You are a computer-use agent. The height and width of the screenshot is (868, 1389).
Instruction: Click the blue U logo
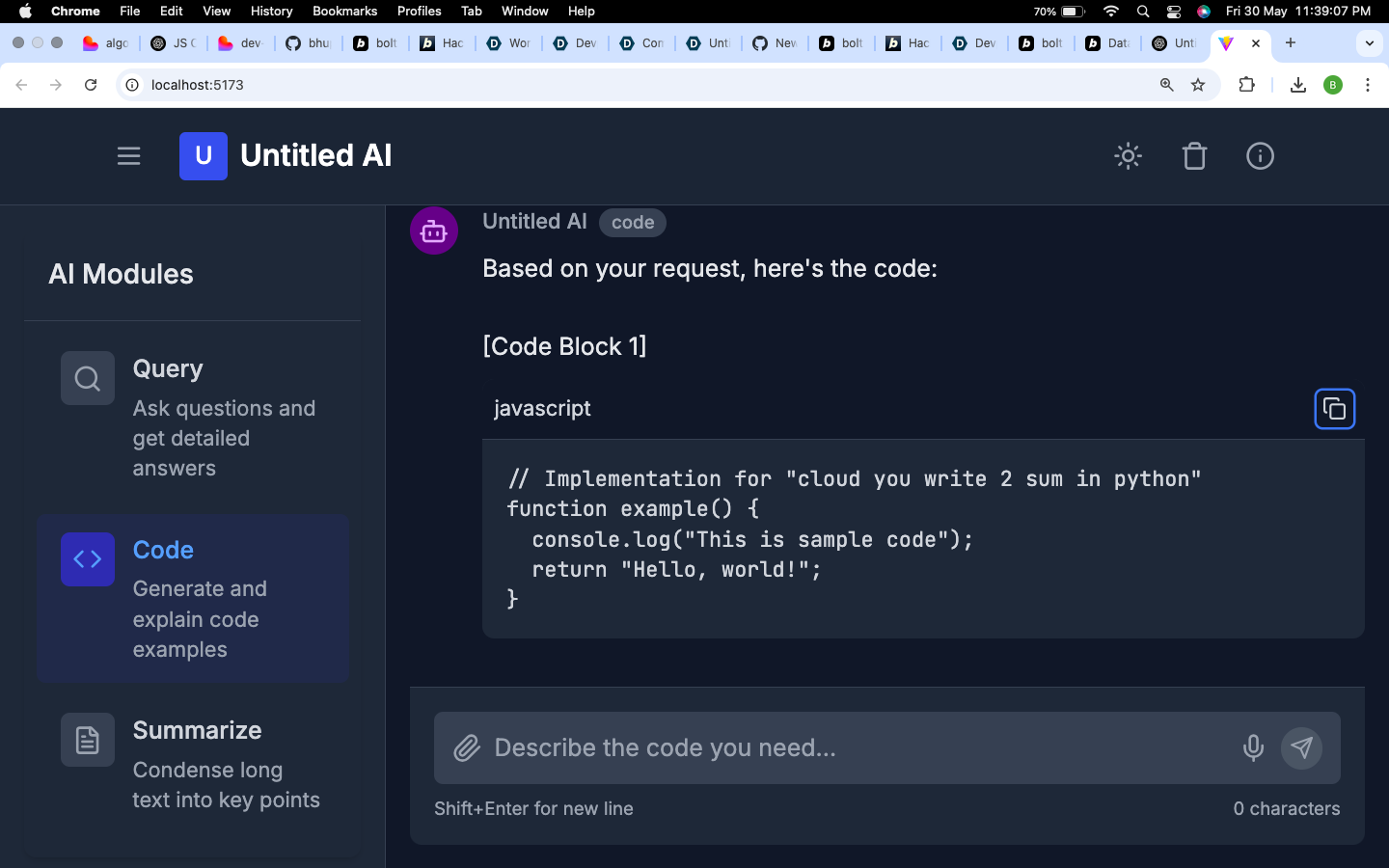[x=204, y=156]
